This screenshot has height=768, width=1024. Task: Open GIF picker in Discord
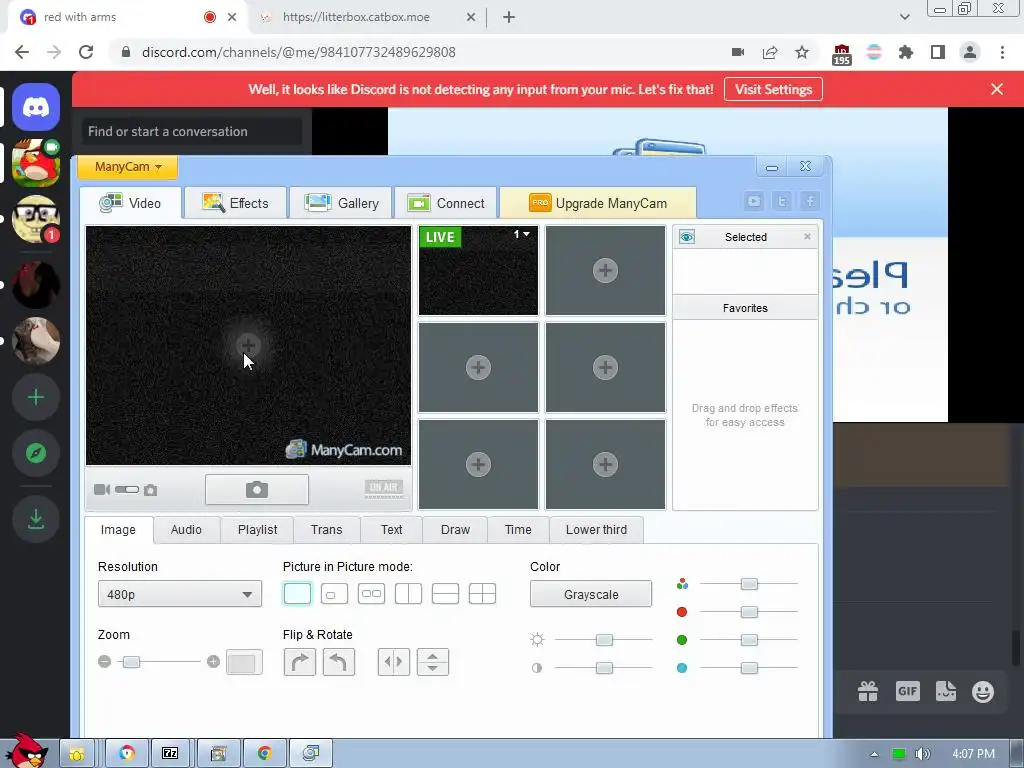pos(908,691)
